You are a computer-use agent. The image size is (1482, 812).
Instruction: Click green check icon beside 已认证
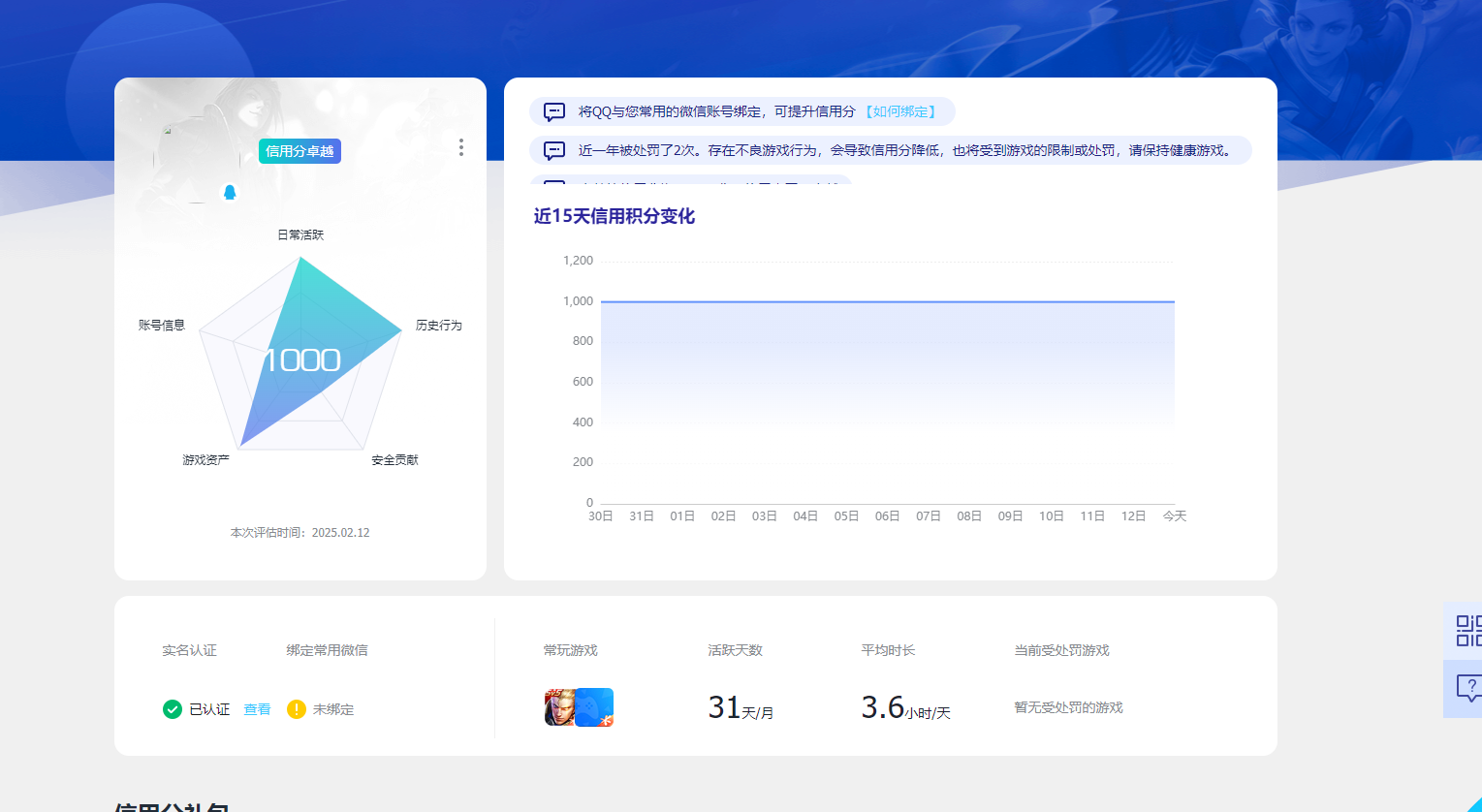(x=173, y=709)
